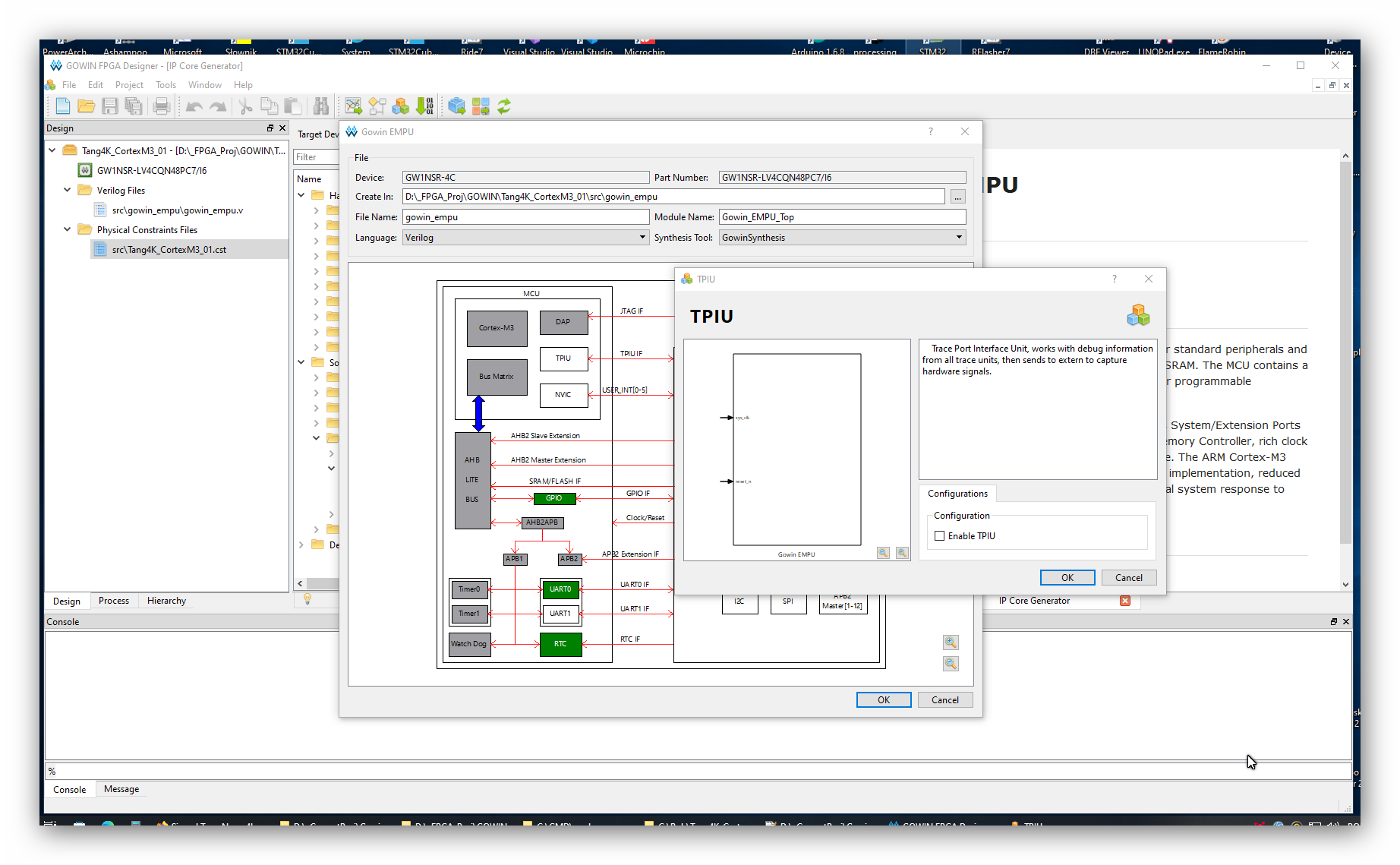Click the browse '...' button for Create In
The image size is (1400, 865).
click(x=958, y=197)
